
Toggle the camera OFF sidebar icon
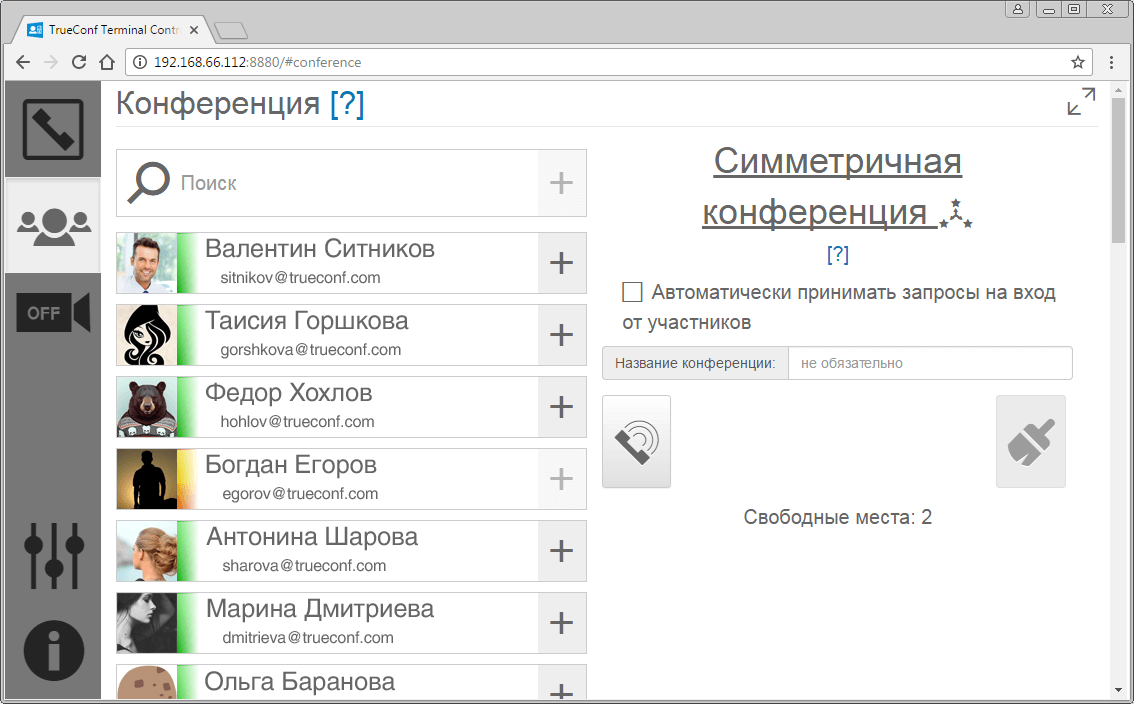pos(53,313)
